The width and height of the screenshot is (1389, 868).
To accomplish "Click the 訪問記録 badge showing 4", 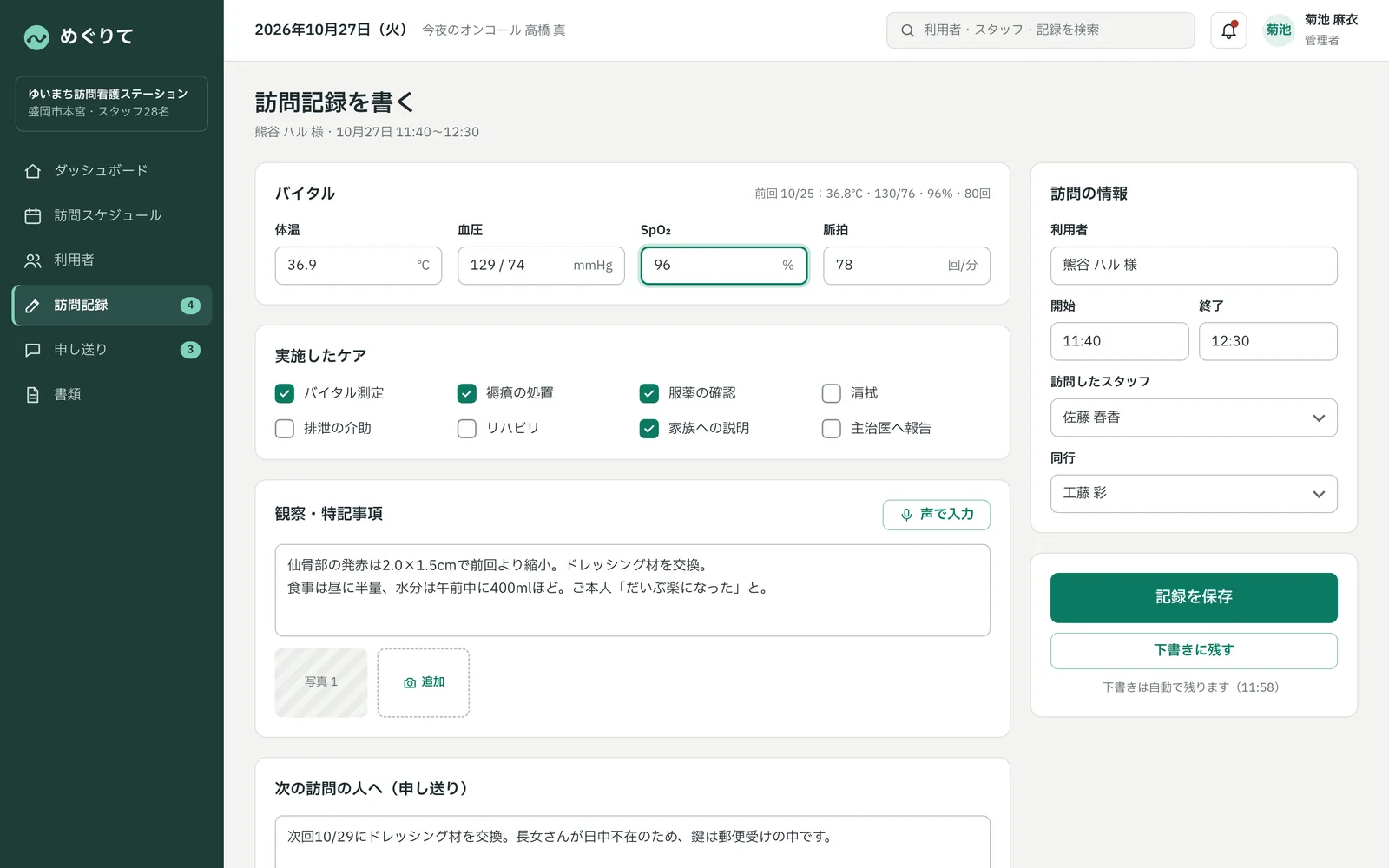I will [190, 306].
